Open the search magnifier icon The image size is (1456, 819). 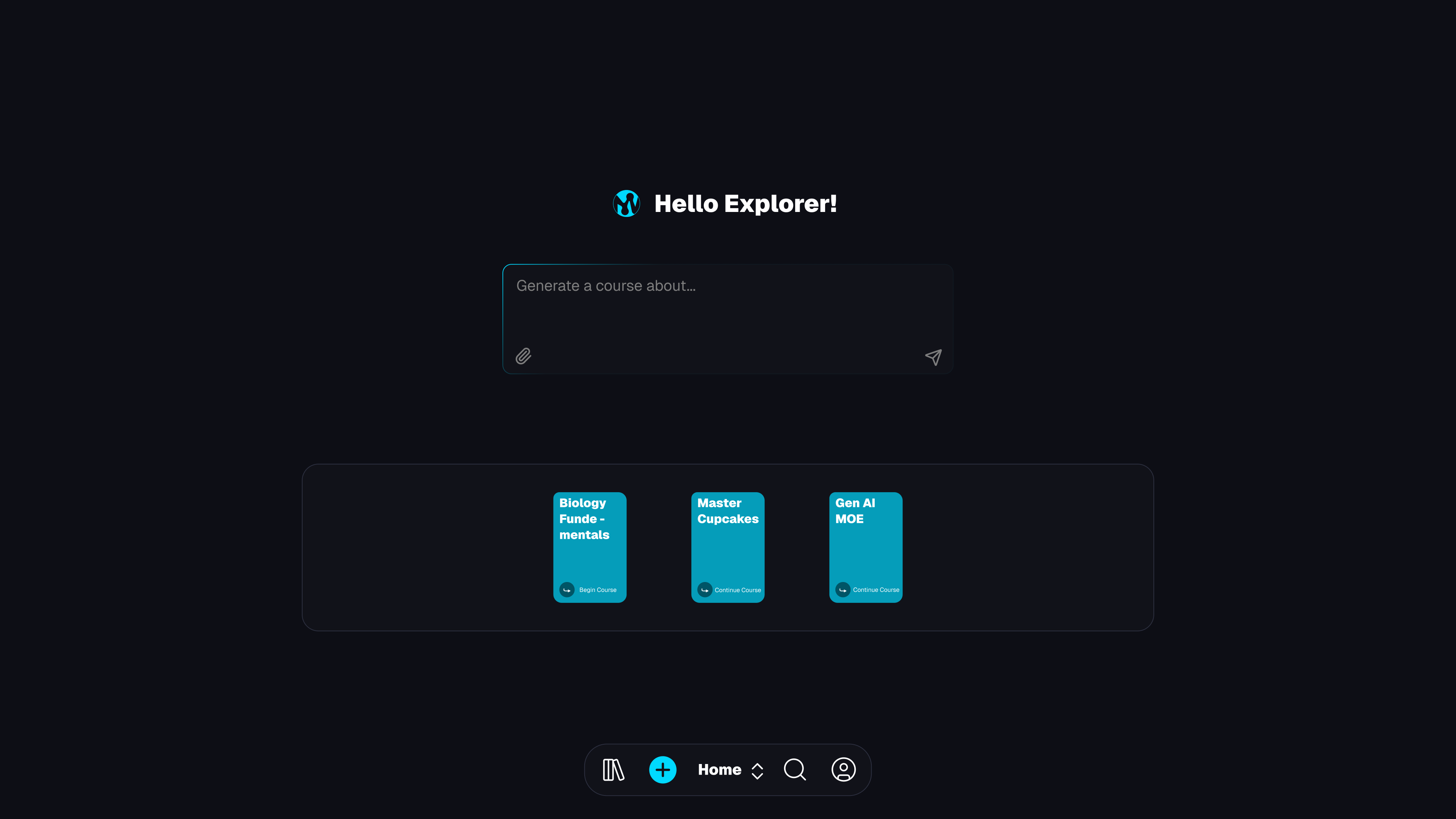(795, 770)
